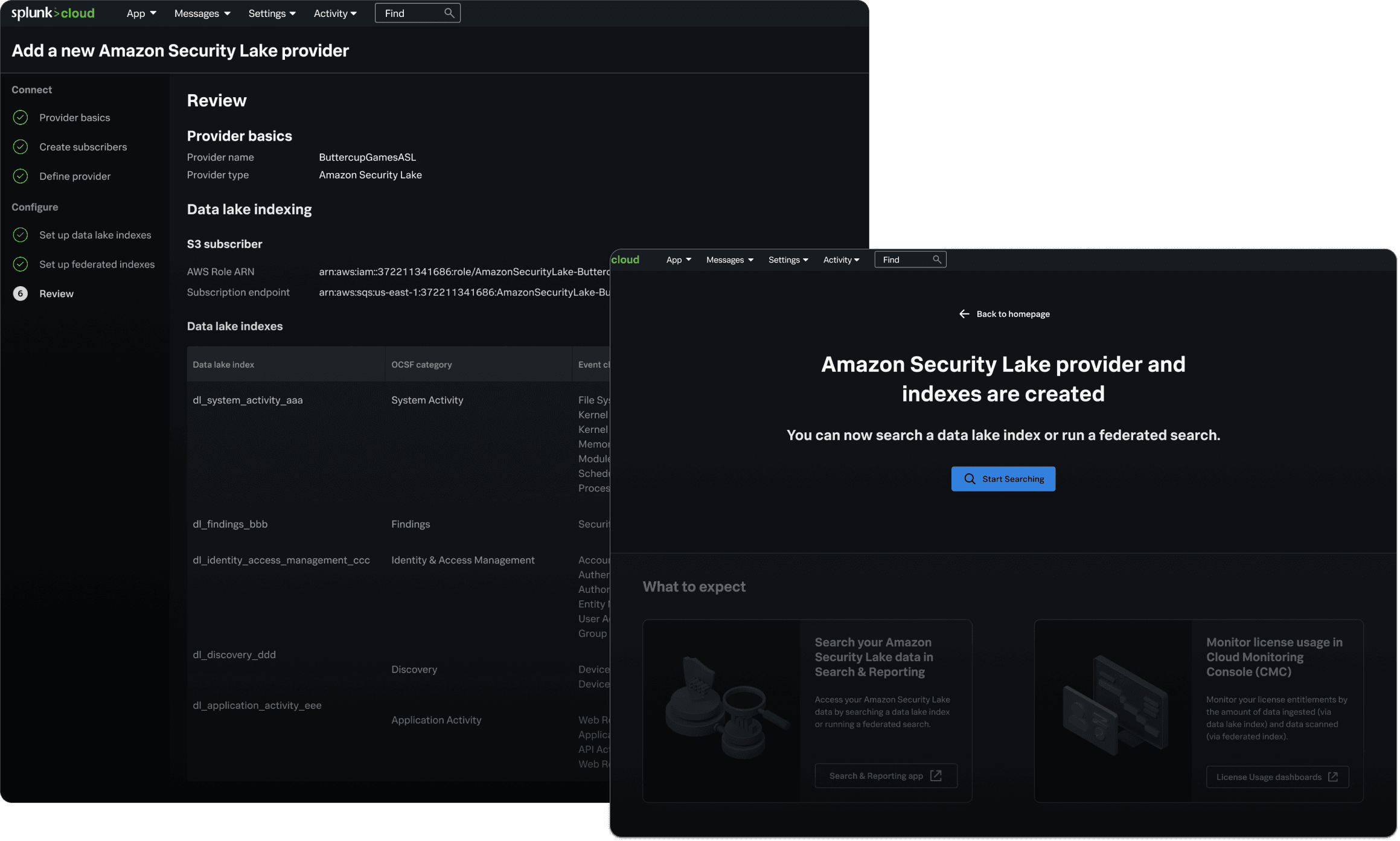Screen dimensions: 1400x841
Task: Go to Back to homepage link
Action: [1012, 314]
